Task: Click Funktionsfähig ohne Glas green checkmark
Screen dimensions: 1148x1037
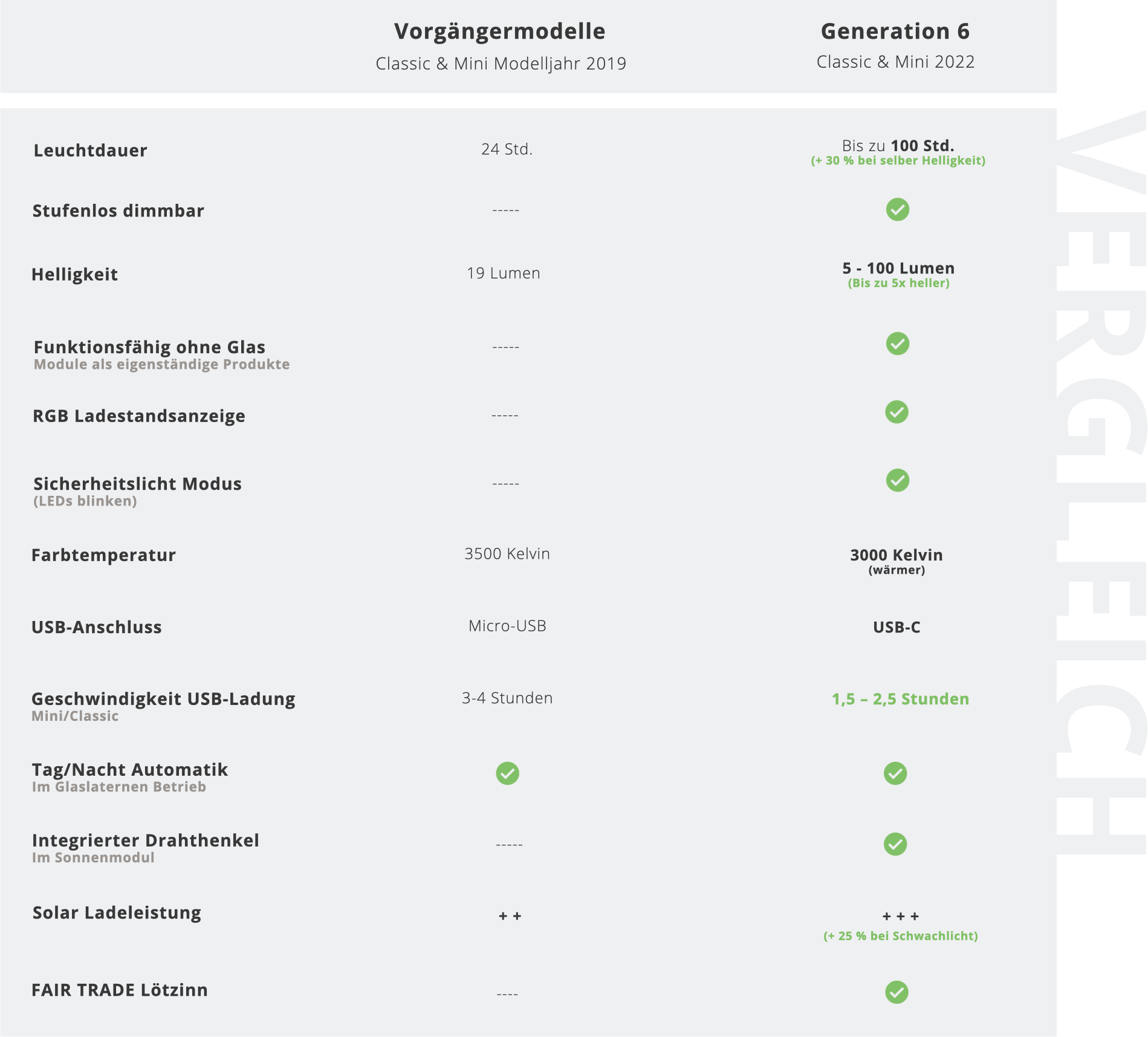Action: point(897,343)
